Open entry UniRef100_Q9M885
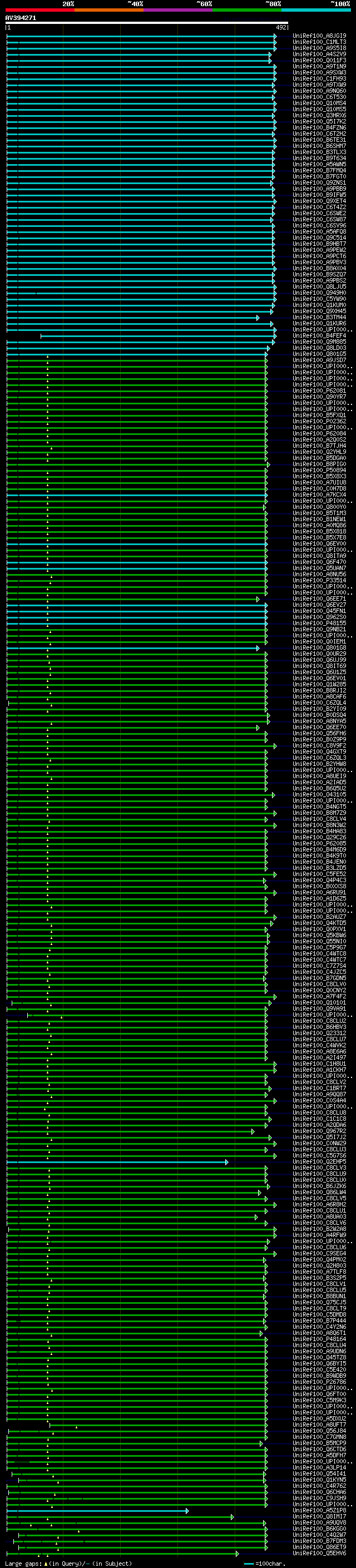356x1568 pixels. (319, 342)
